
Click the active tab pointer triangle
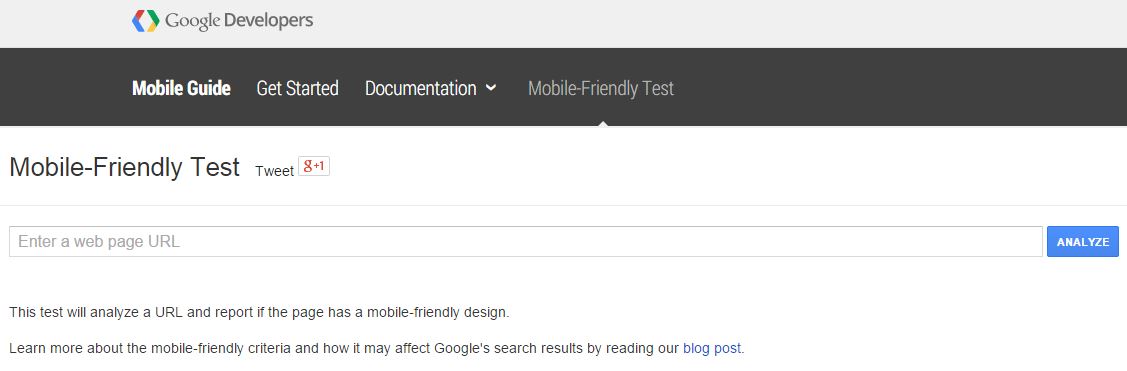(x=602, y=123)
